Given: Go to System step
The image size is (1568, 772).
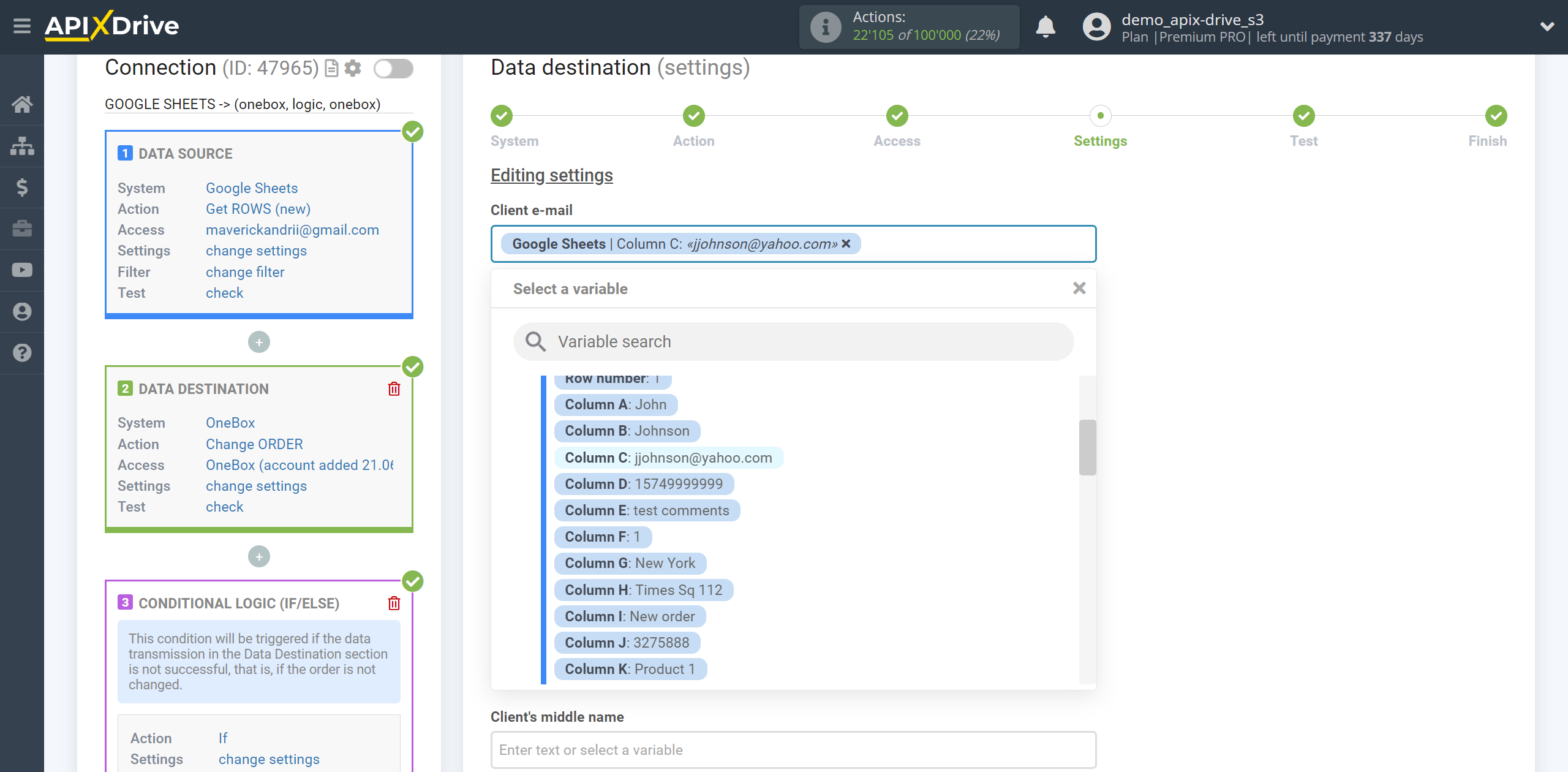Looking at the screenshot, I should click(x=502, y=116).
